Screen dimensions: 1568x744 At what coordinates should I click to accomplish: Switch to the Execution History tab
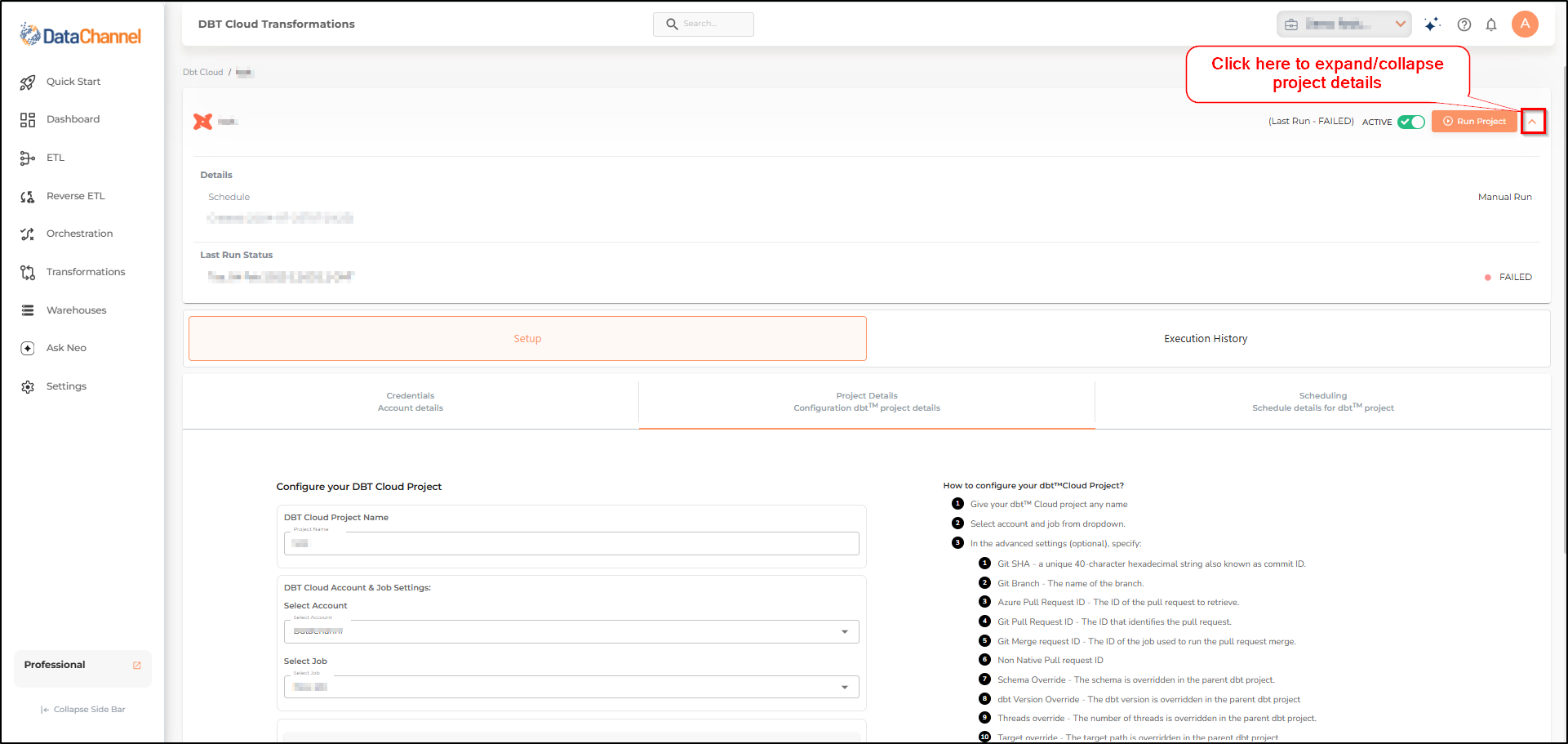coord(1206,339)
